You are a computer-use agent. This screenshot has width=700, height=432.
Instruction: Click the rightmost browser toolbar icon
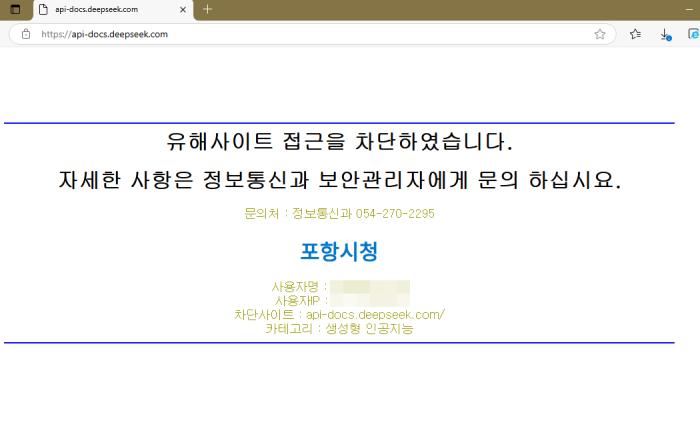click(x=693, y=34)
